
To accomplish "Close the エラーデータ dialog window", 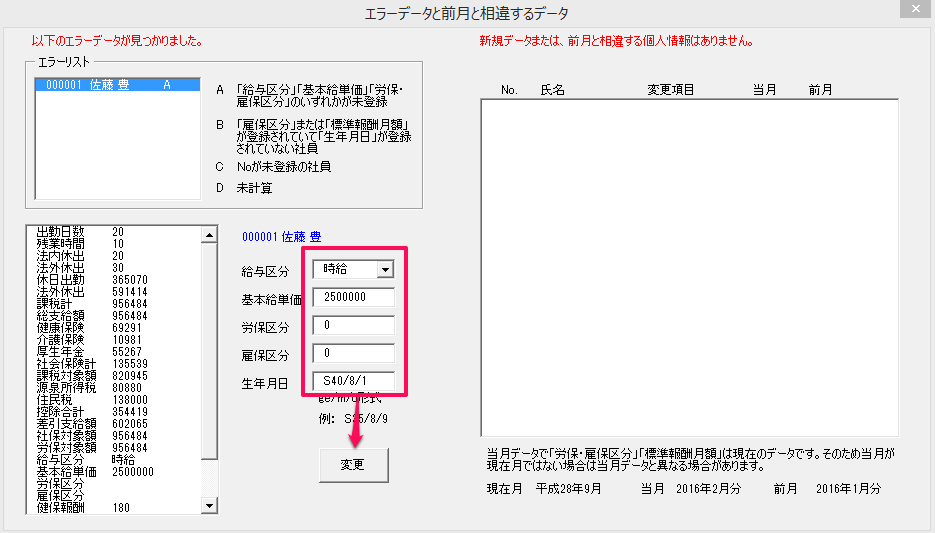I will [x=912, y=12].
